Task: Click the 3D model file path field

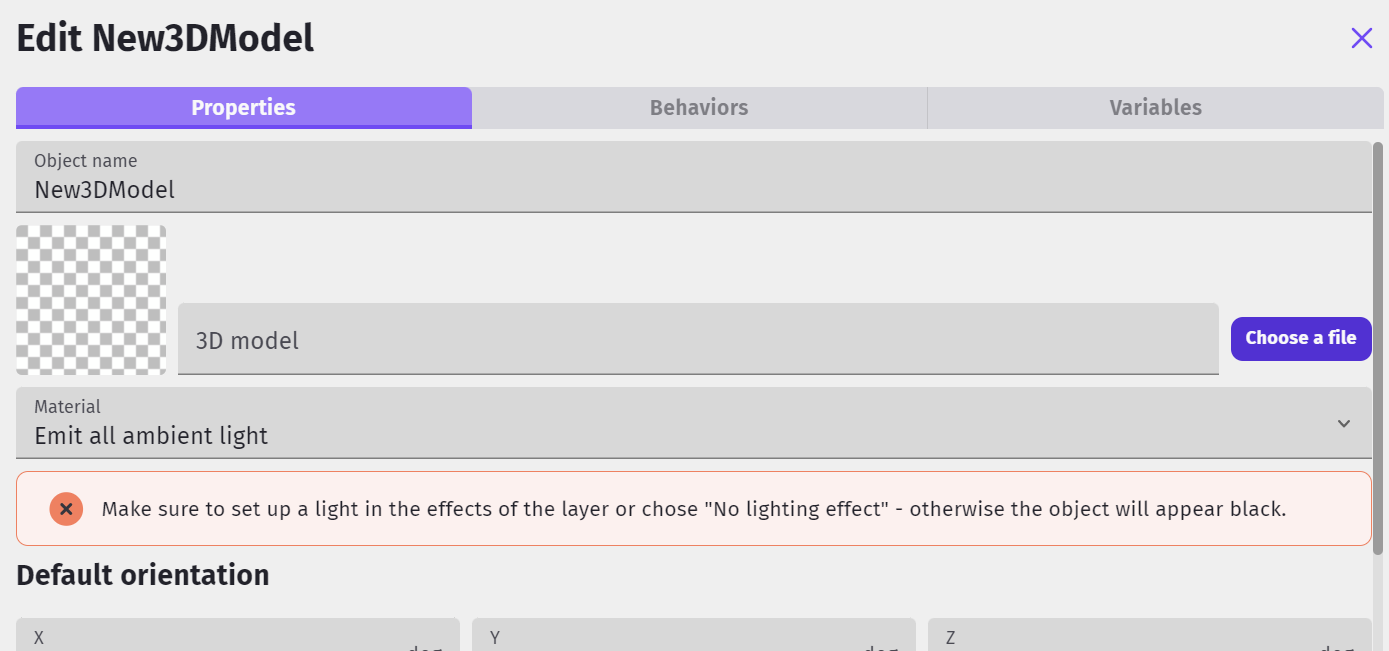Action: (x=697, y=340)
